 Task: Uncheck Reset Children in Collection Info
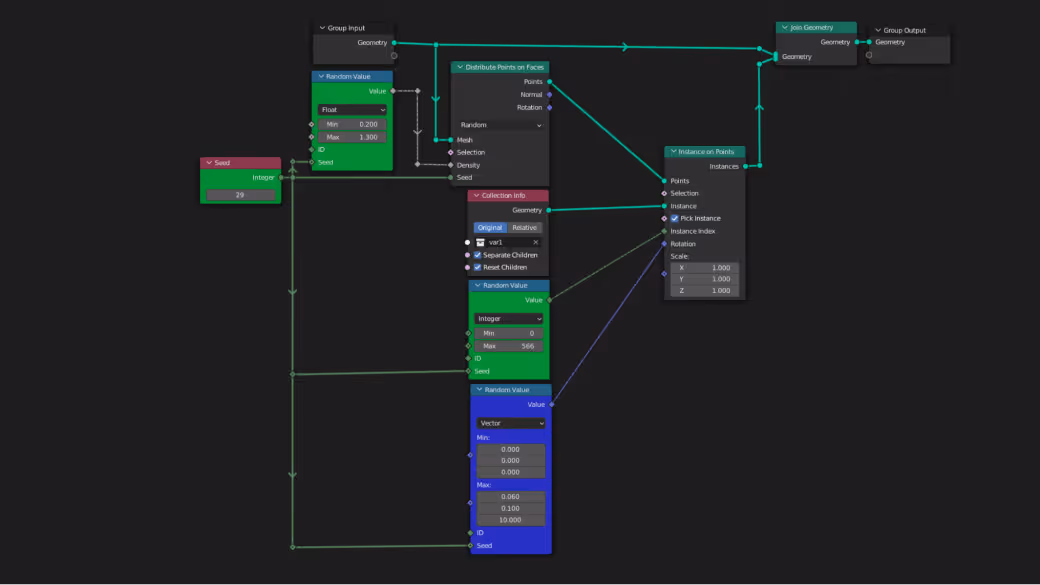click(477, 267)
